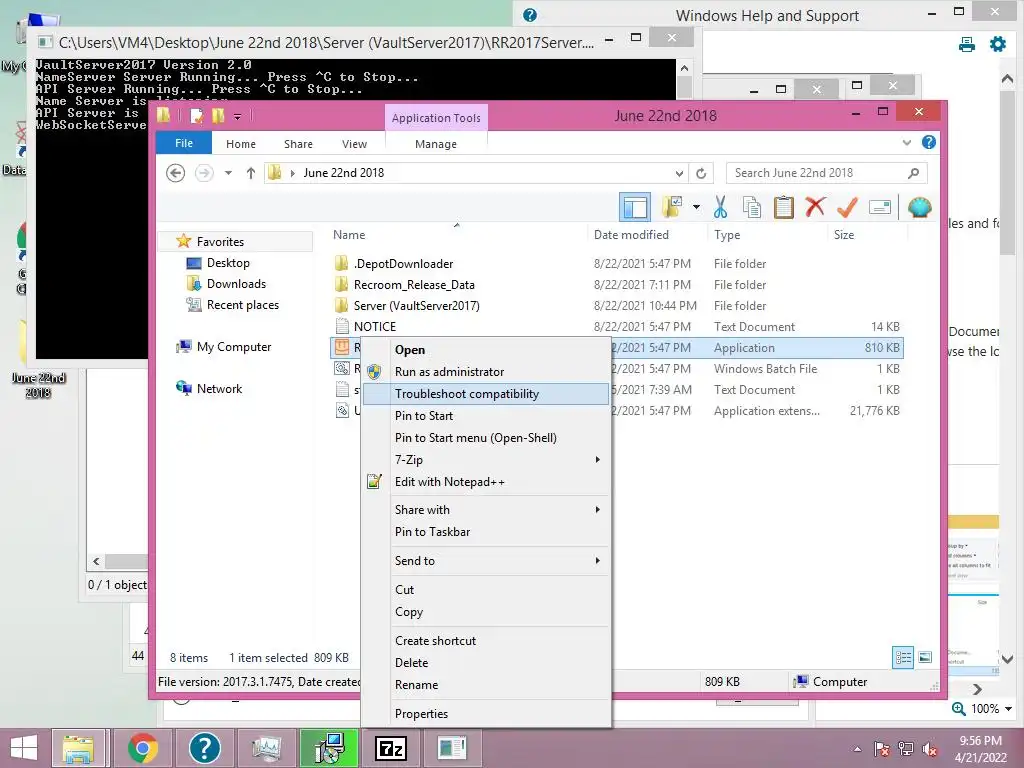The width and height of the screenshot is (1024, 768).
Task: Open Properties from the context menu
Action: pos(486,714)
